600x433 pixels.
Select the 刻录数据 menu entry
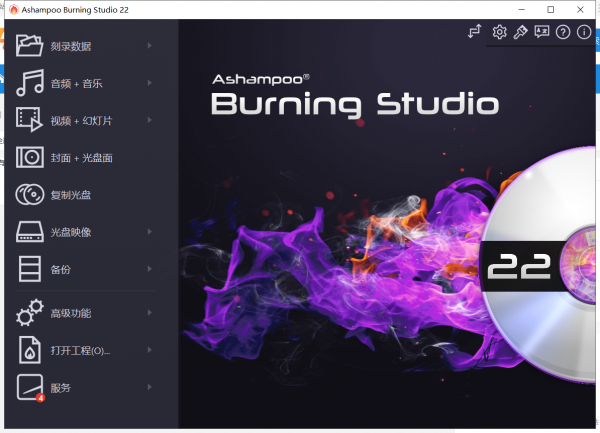coord(71,46)
